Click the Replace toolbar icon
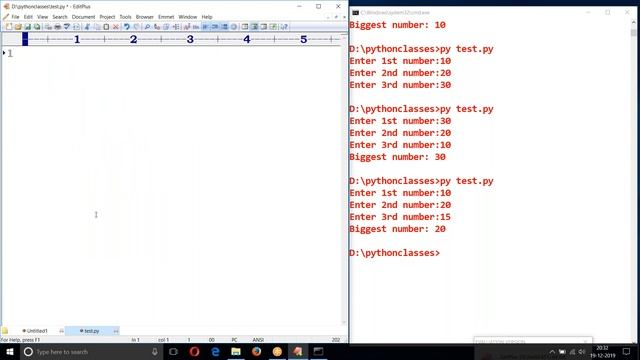Image resolution: width=640 pixels, height=360 pixels. [157, 27]
